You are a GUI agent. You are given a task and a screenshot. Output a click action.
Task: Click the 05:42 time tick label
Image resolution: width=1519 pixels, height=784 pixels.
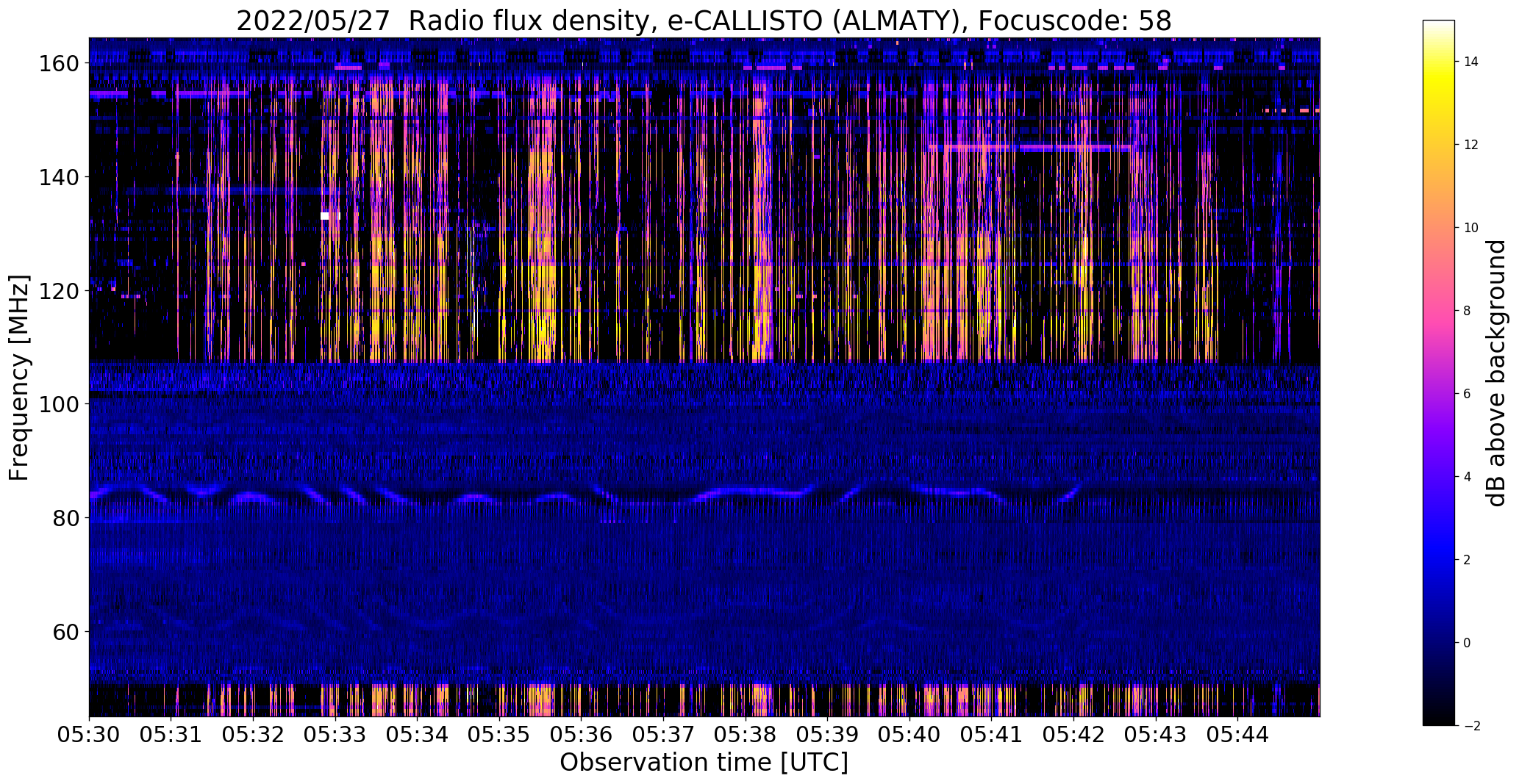(x=1074, y=734)
